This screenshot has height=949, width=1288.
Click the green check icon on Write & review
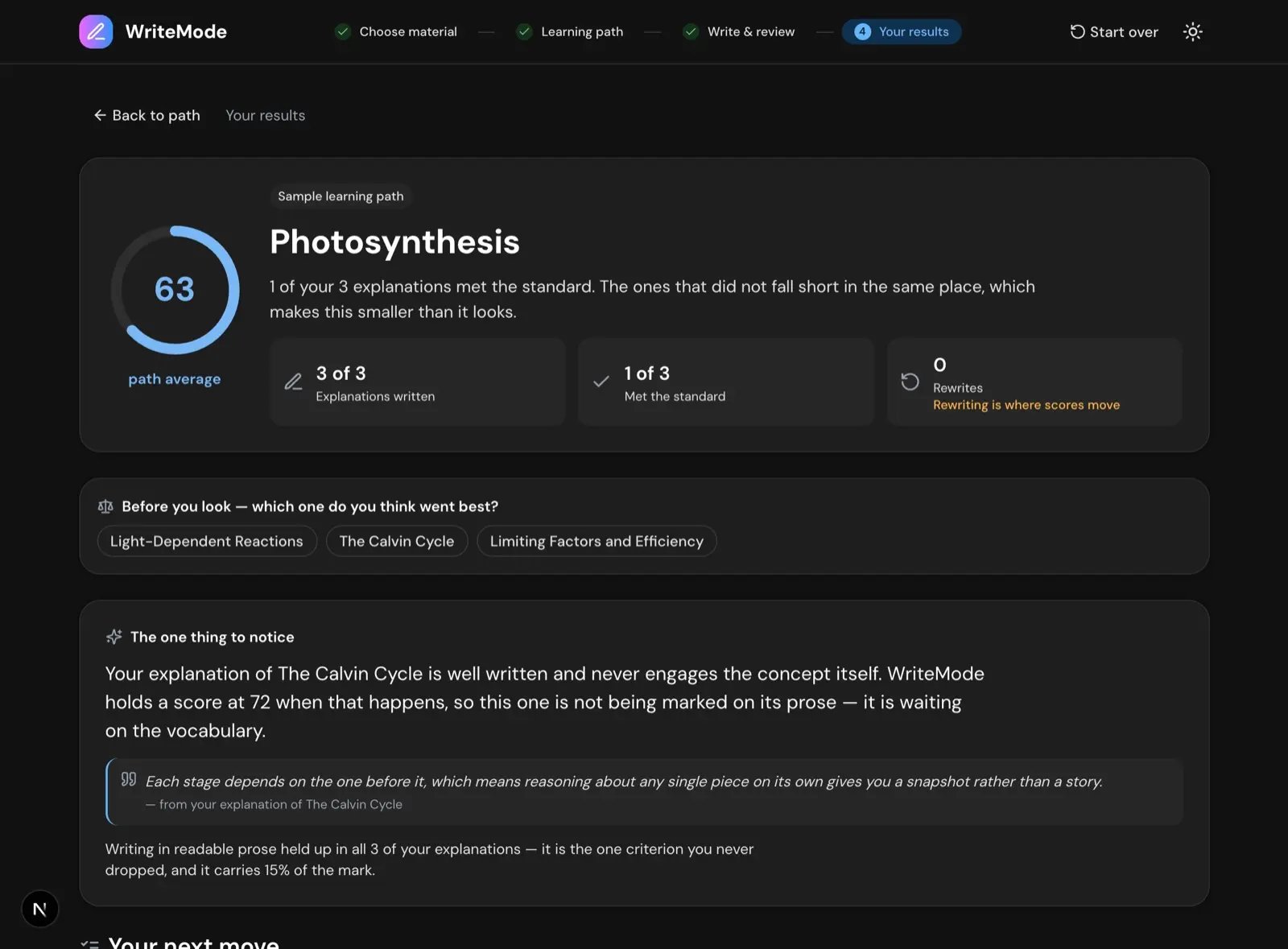(x=691, y=31)
